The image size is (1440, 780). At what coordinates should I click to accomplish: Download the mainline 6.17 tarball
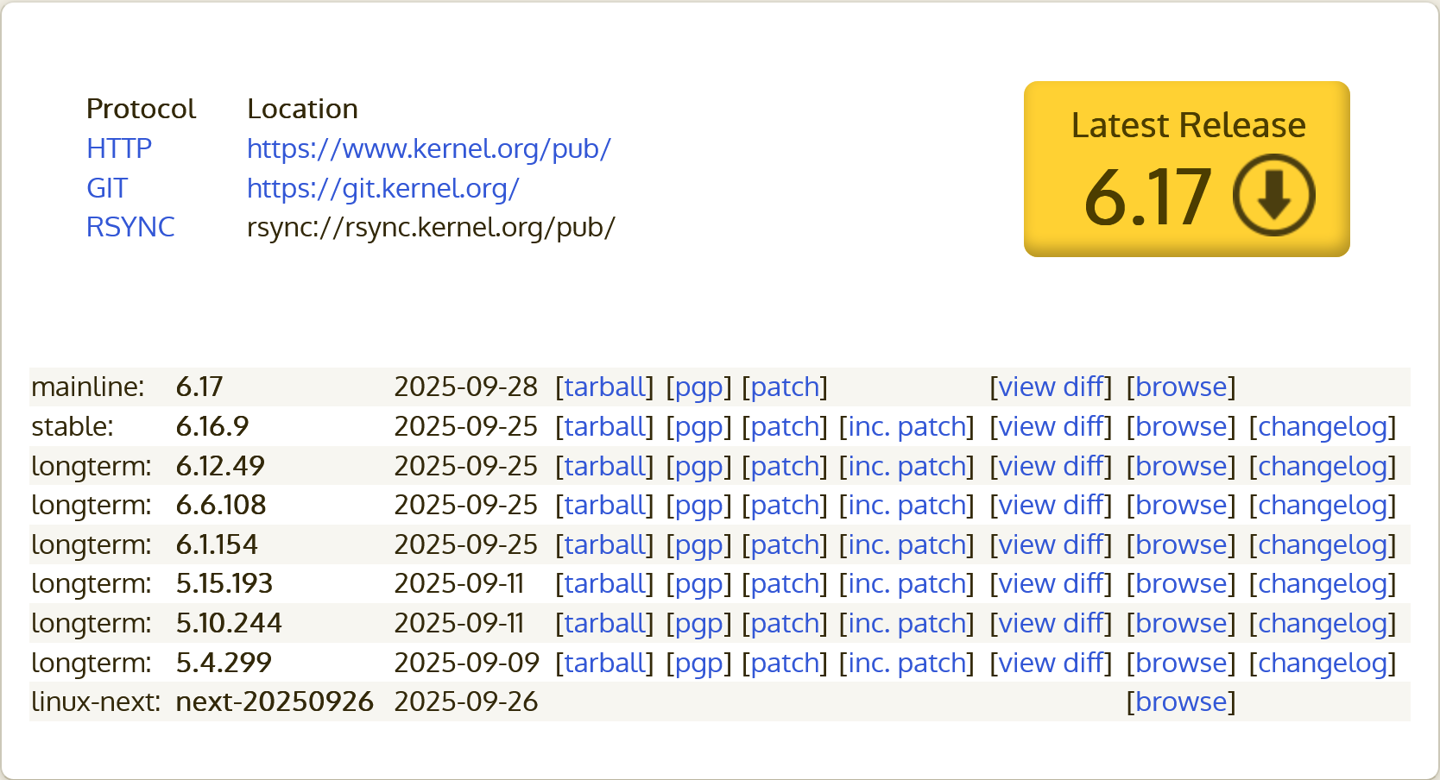click(606, 387)
